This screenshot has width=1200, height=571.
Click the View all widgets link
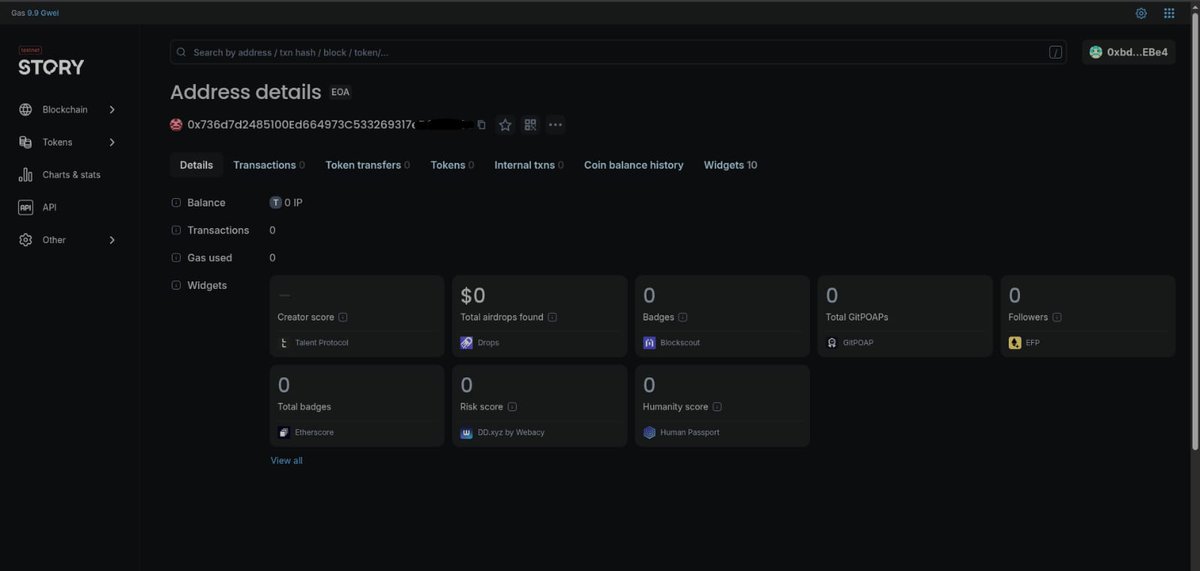tap(286, 461)
